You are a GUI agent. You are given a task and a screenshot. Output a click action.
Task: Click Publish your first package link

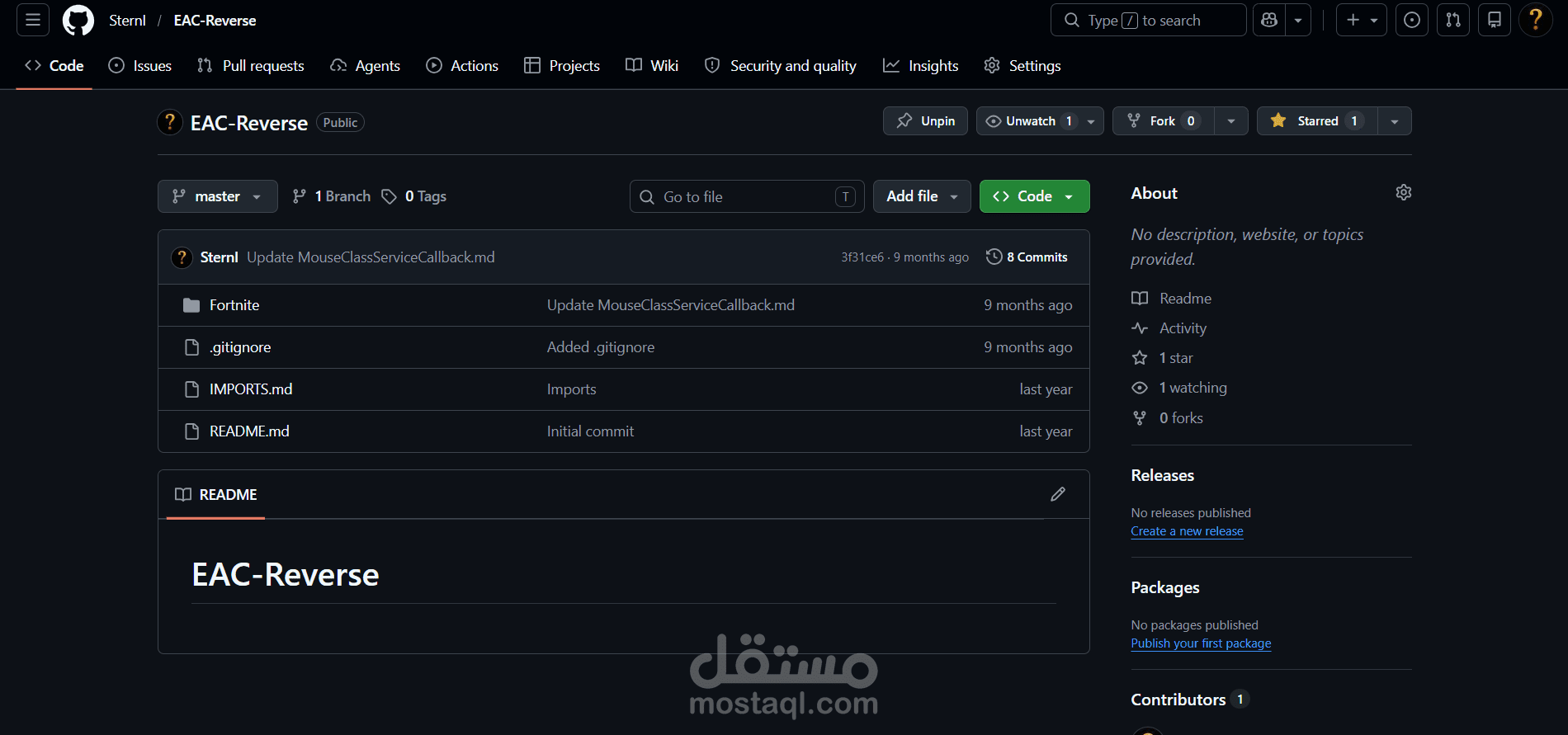pos(1201,643)
